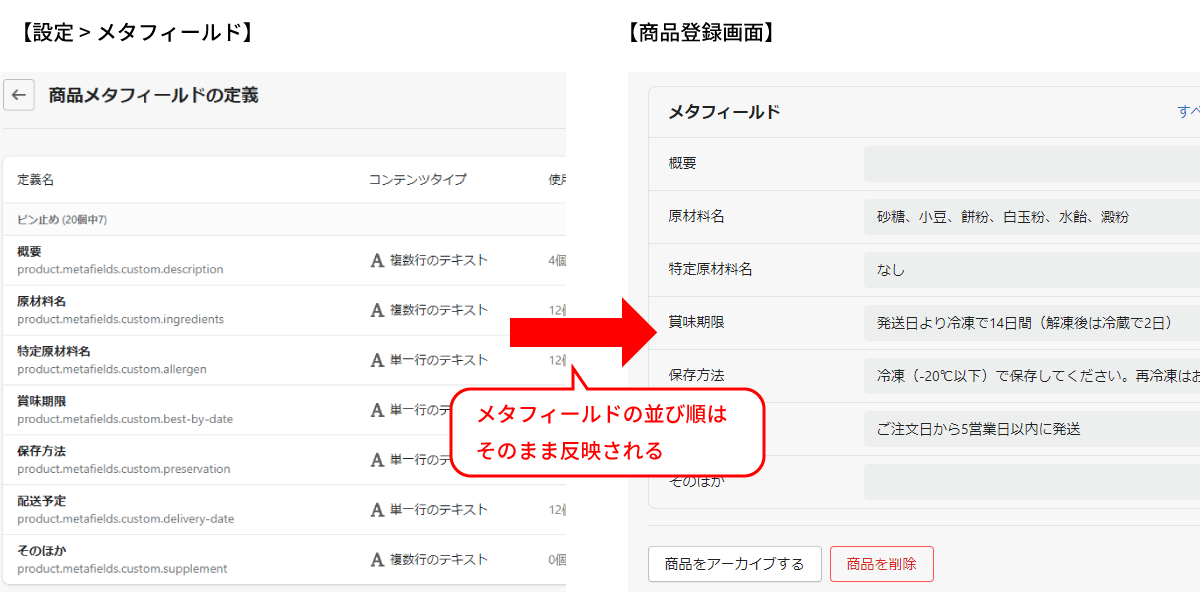Image resolution: width=1200 pixels, height=600 pixels.
Task: Click product.metafields.custom.preservation key text
Action: click(x=124, y=469)
